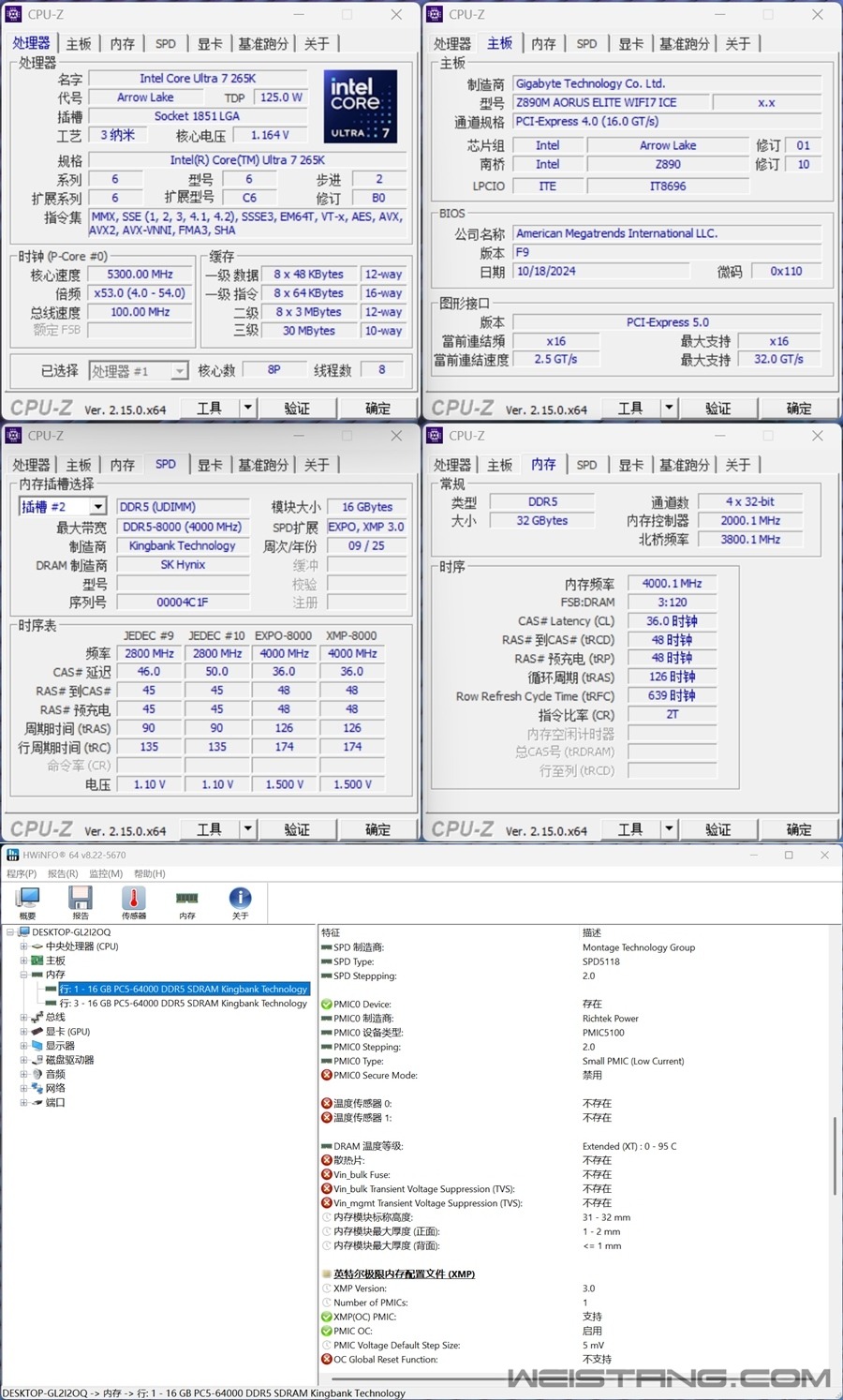Expand the 磁盘驱动器 tree node
This screenshot has width=843, height=1400.
point(23,1060)
